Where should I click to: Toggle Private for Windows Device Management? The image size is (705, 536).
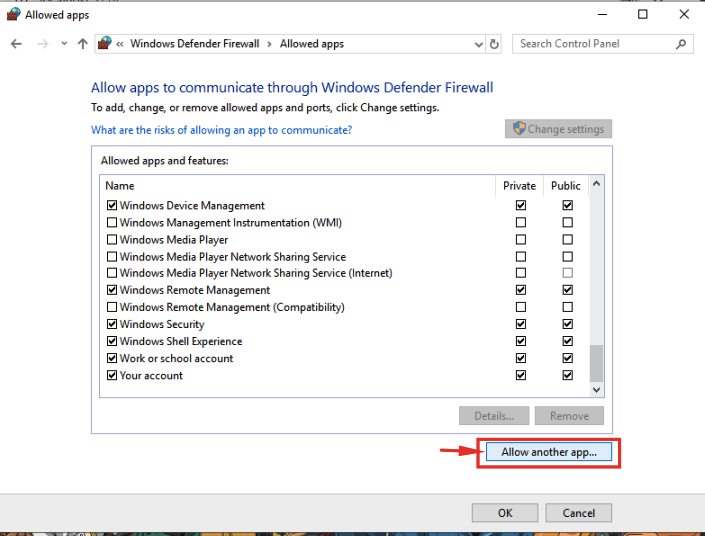(x=521, y=205)
